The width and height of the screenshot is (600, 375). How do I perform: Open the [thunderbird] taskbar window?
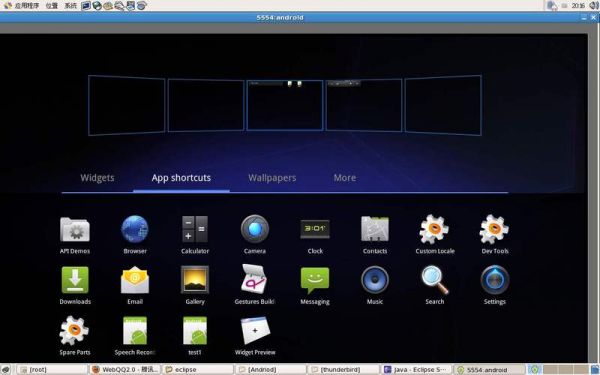(344, 370)
